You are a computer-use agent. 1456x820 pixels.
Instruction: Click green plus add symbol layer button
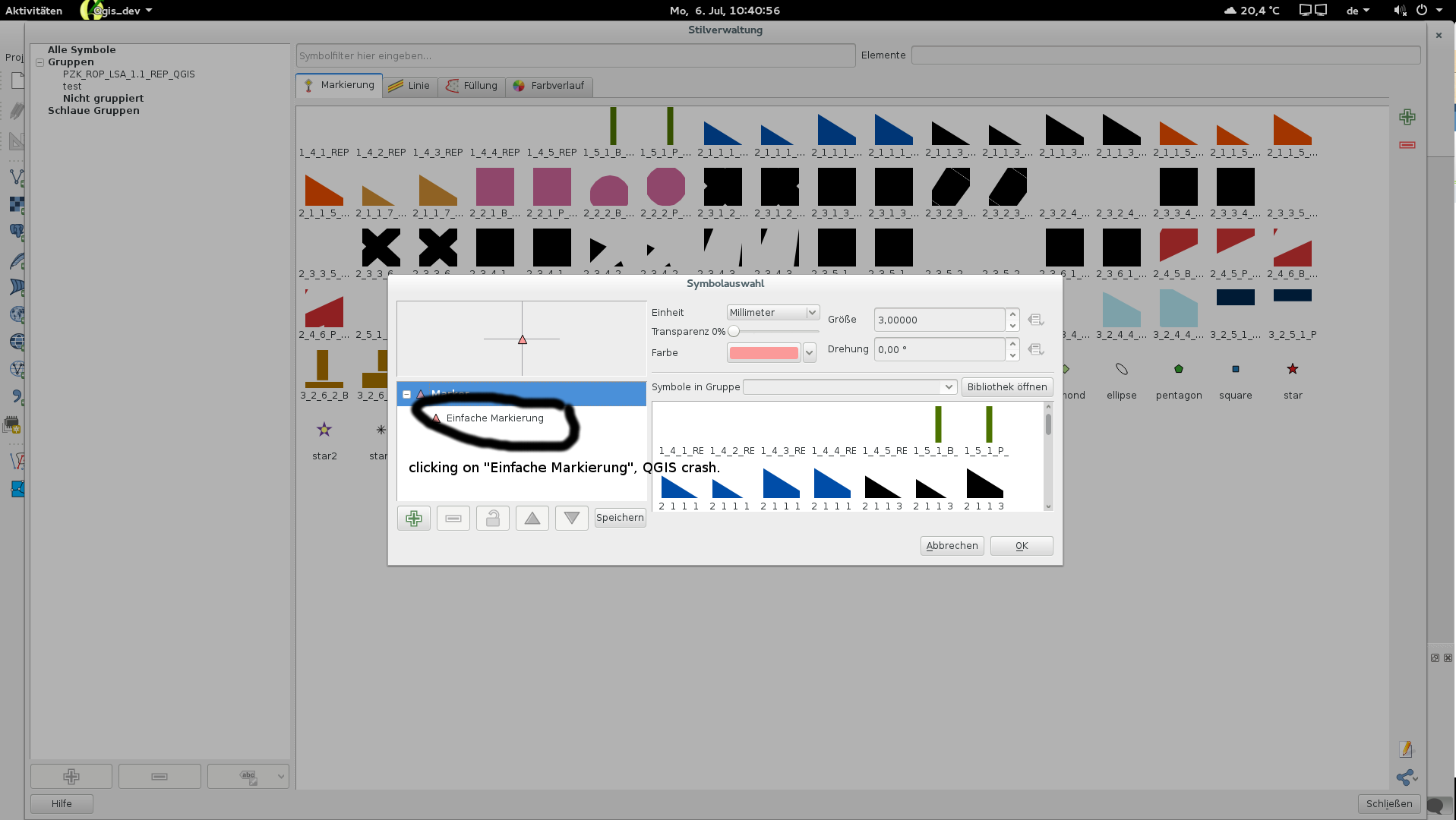tap(413, 519)
